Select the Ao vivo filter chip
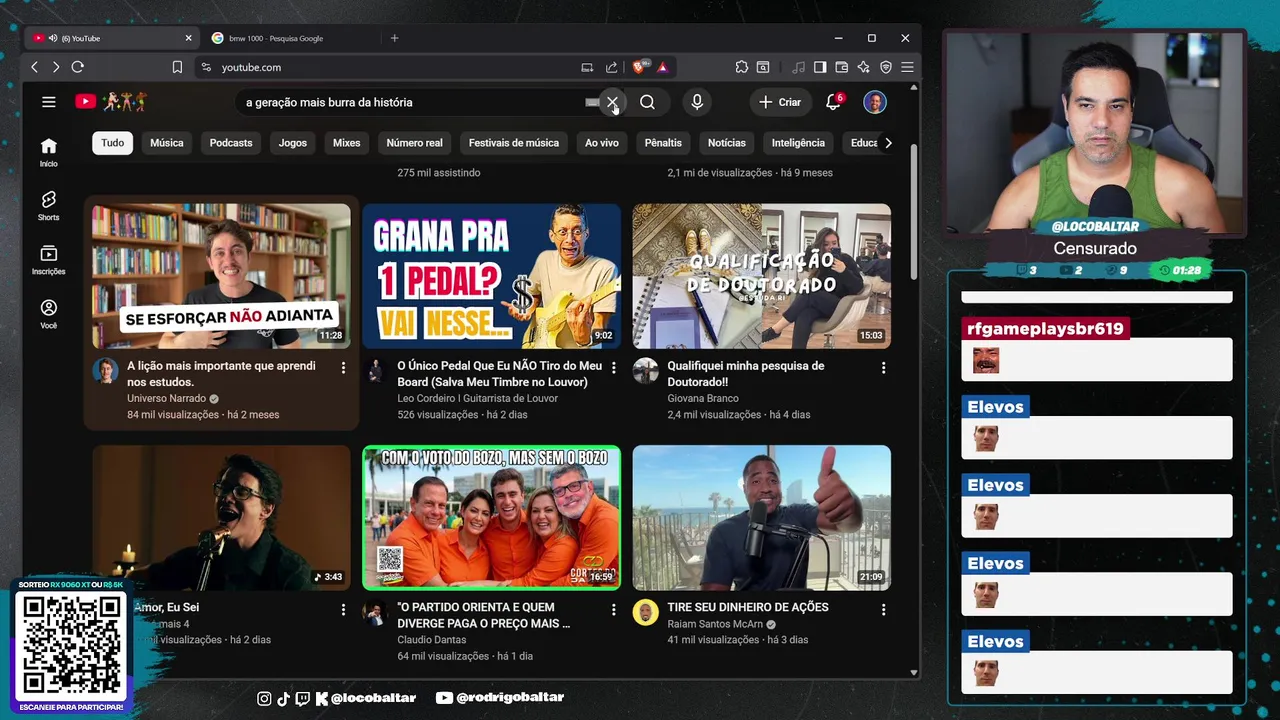Image resolution: width=1280 pixels, height=720 pixels. click(x=602, y=143)
